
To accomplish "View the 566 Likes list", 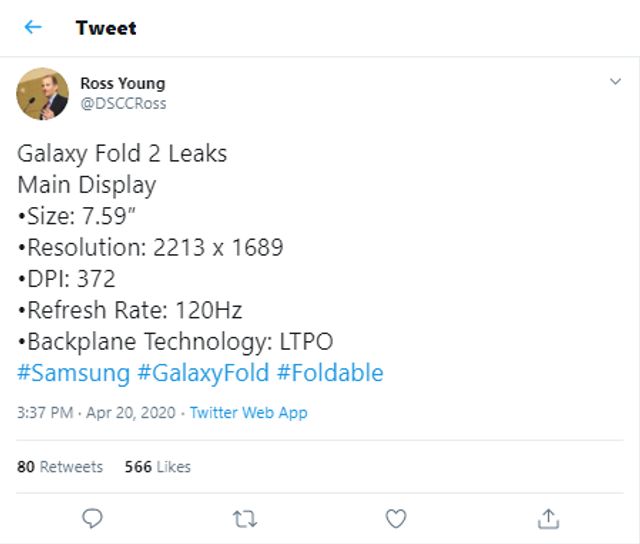I will 157,467.
